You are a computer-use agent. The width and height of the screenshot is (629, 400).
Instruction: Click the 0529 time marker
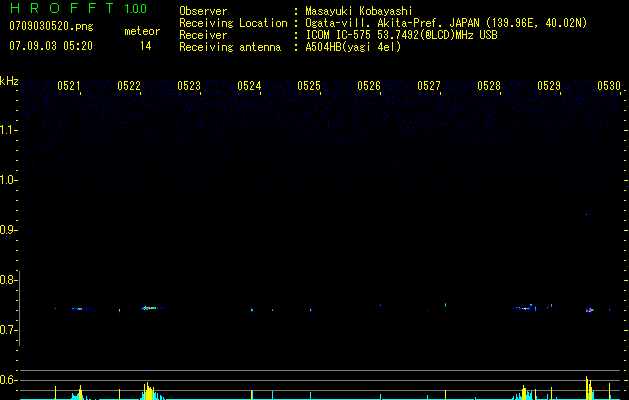pyautogui.click(x=549, y=86)
